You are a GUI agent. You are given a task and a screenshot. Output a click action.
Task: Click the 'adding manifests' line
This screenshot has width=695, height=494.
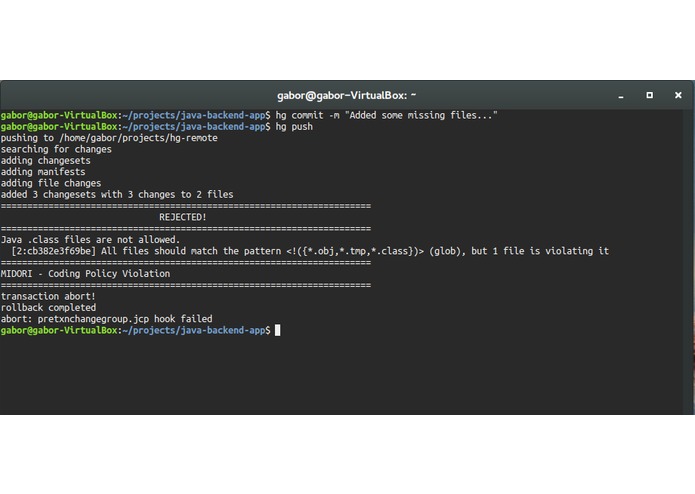[x=43, y=172]
